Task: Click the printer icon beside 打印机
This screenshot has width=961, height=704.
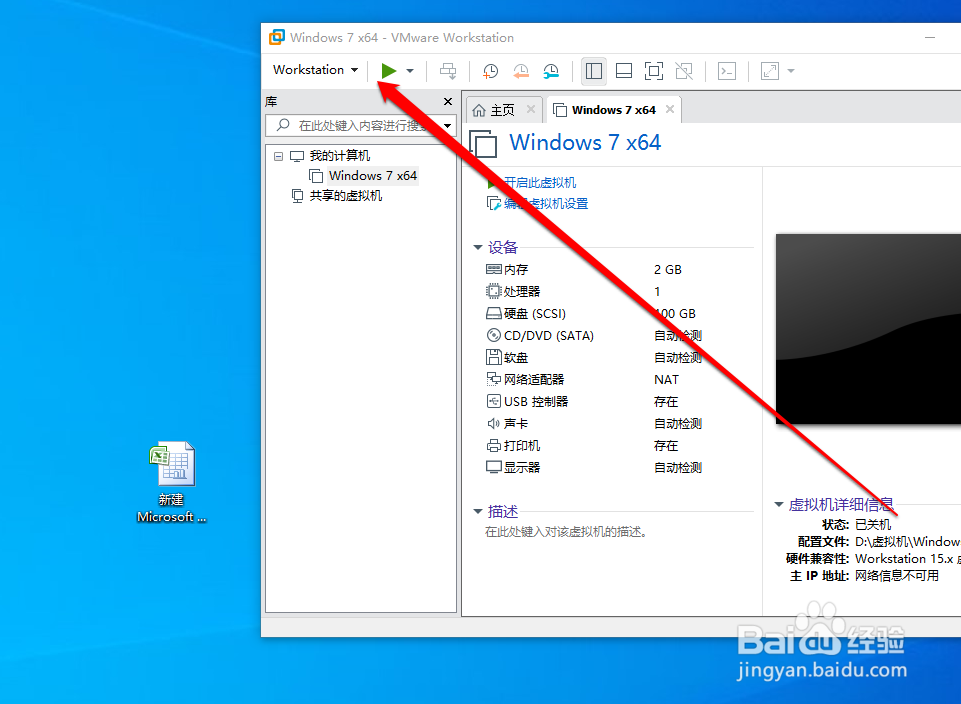Action: 493,445
